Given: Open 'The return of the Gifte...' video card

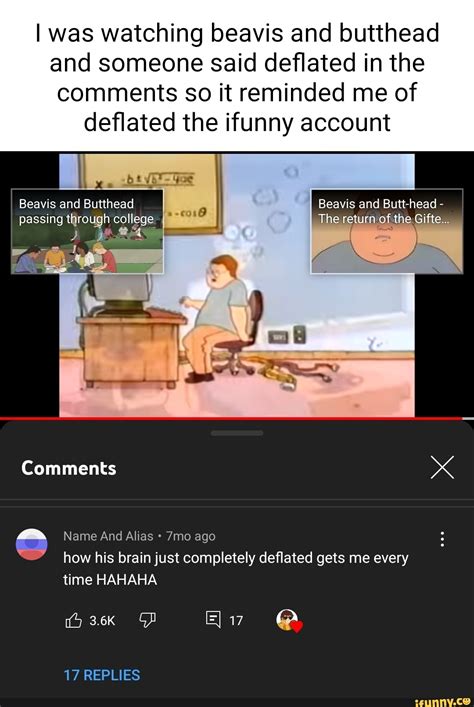Looking at the screenshot, I should click(387, 231).
